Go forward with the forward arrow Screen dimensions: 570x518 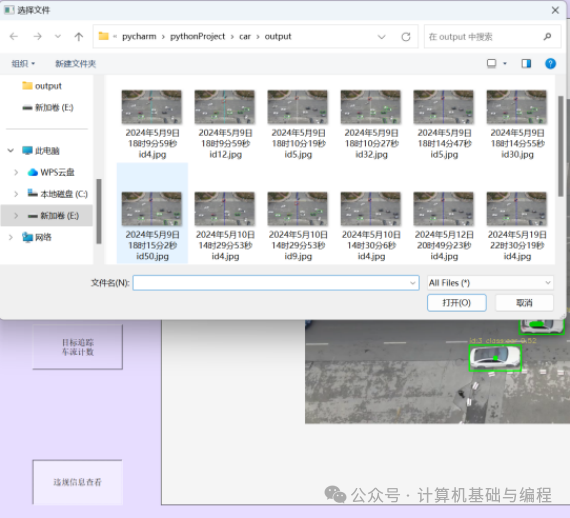(37, 36)
